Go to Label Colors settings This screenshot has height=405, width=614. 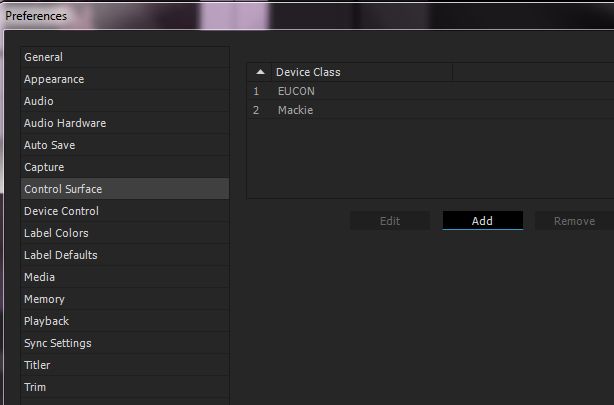[x=56, y=233]
